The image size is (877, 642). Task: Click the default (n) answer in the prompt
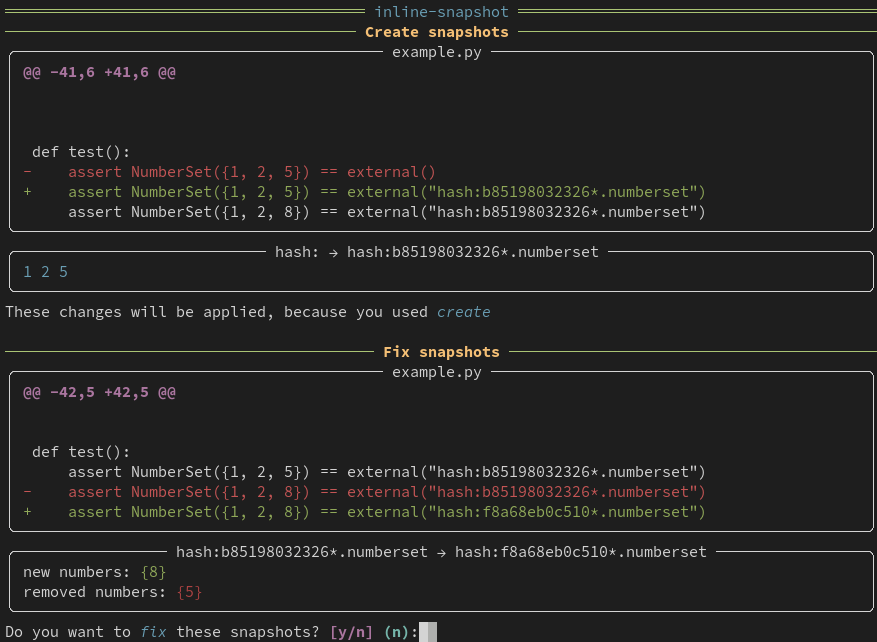tap(396, 632)
